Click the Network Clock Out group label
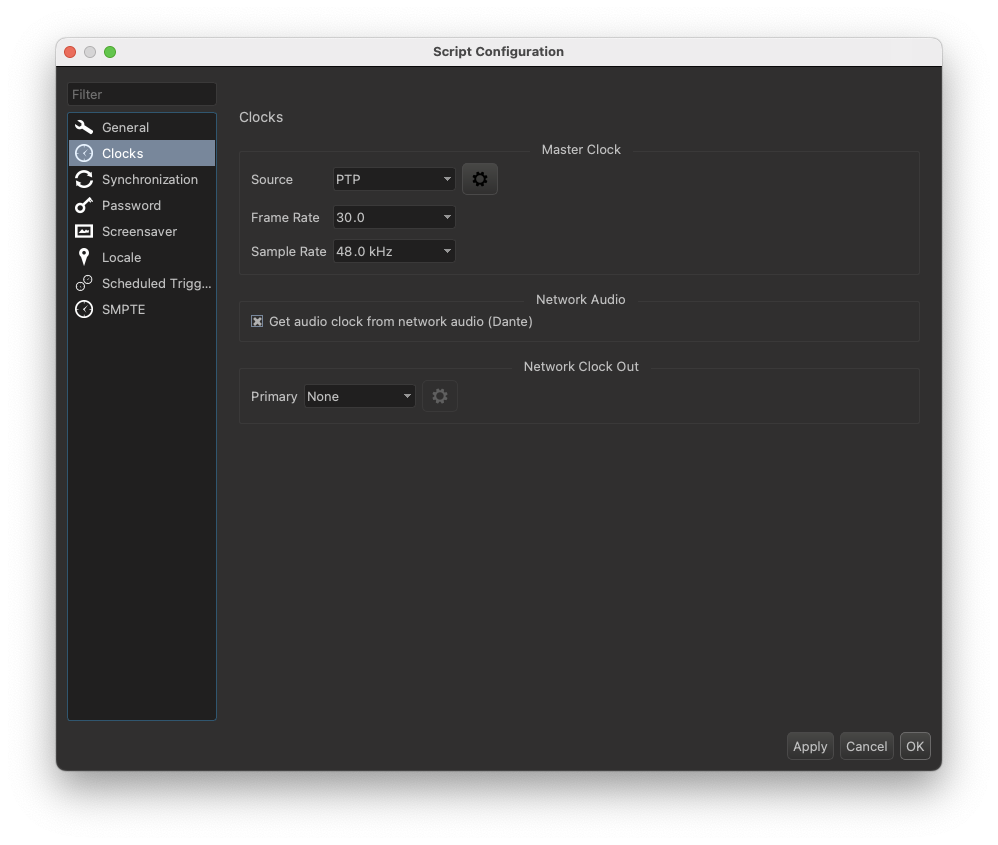 pos(581,367)
